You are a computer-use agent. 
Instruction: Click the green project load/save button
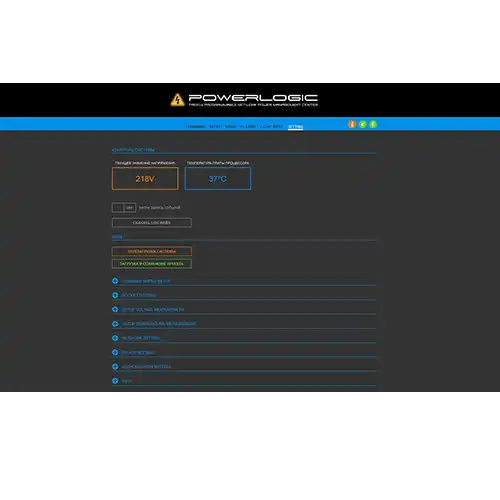click(152, 264)
